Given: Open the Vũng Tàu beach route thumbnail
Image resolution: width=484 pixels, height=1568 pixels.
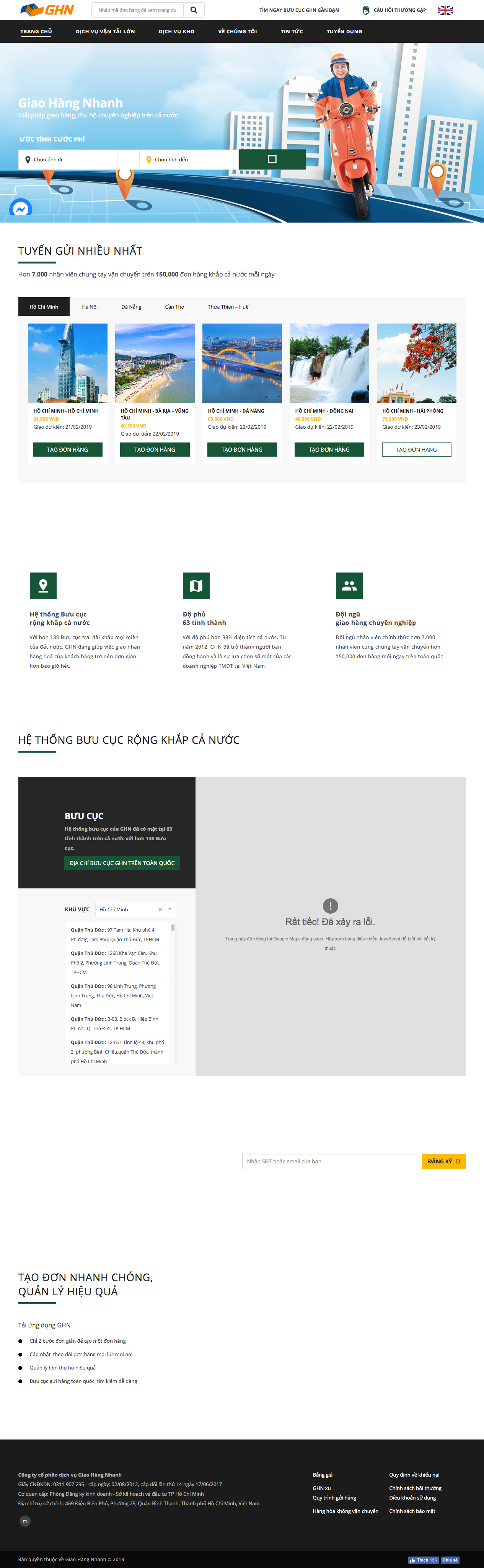Looking at the screenshot, I should 155,363.
